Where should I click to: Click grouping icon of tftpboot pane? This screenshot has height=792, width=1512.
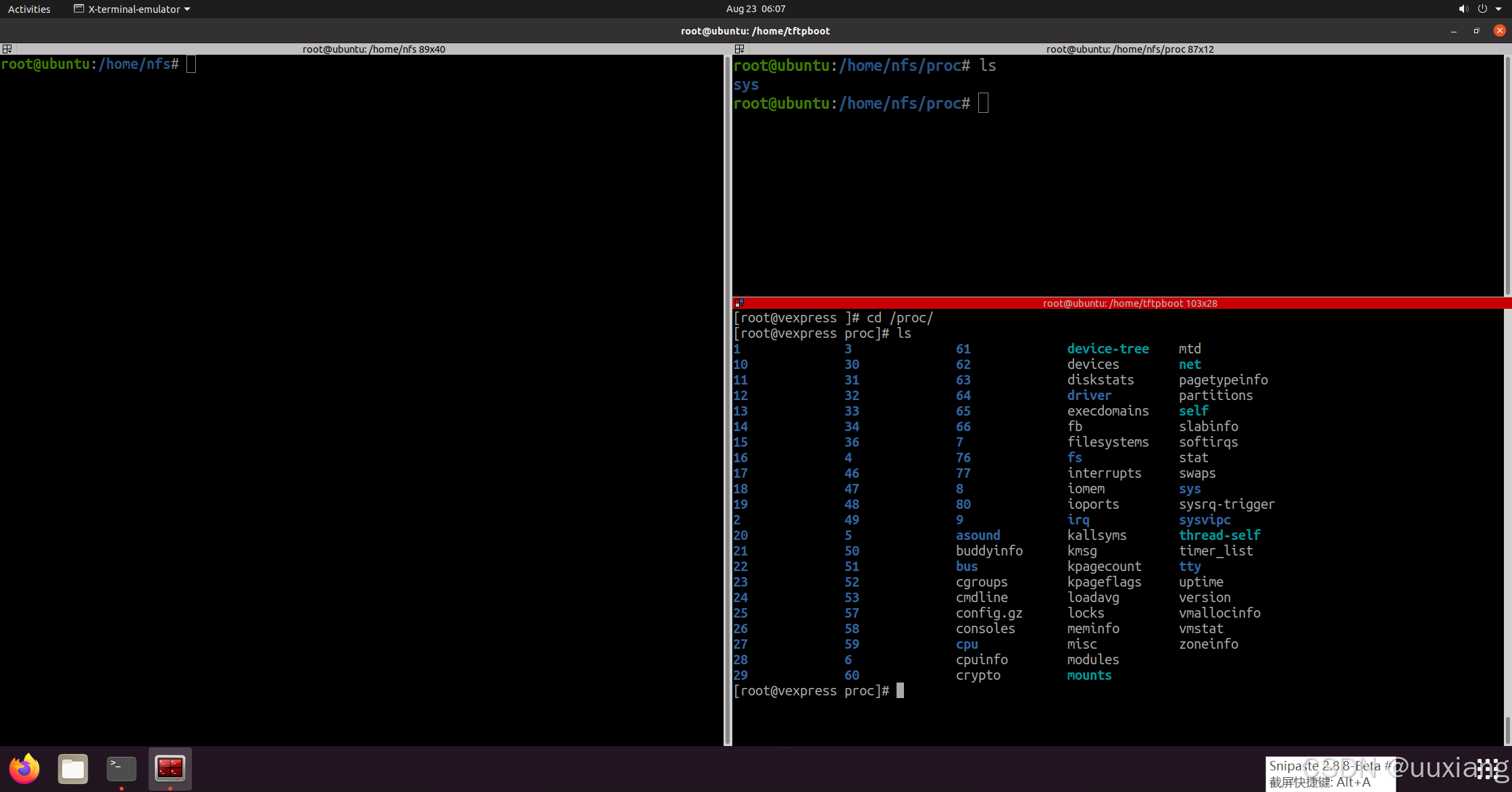coord(739,303)
